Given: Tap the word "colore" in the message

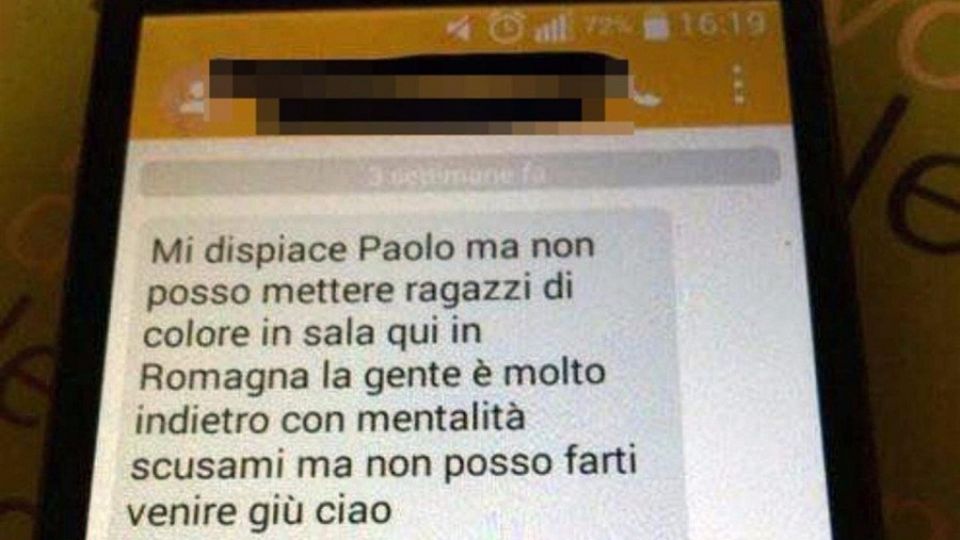Looking at the screenshot, I should [x=197, y=334].
